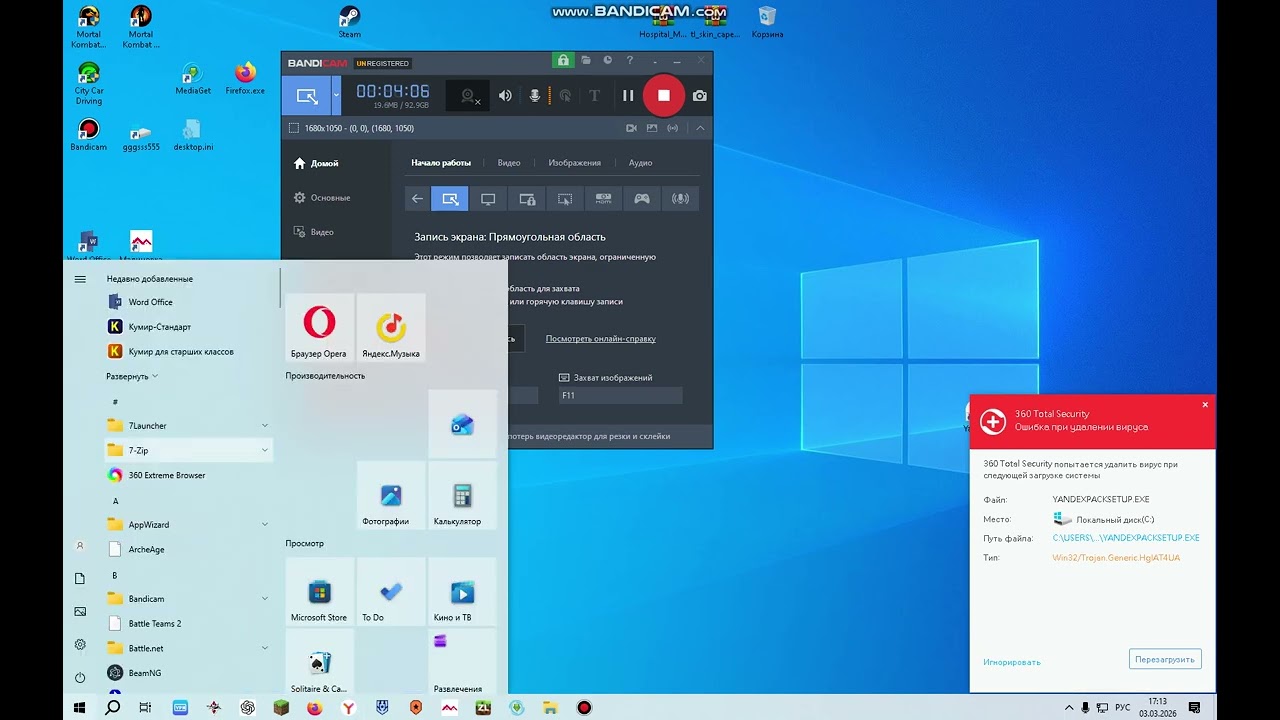This screenshot has width=1280, height=720.
Task: Click the F11 image capture hotkey field
Action: point(620,396)
